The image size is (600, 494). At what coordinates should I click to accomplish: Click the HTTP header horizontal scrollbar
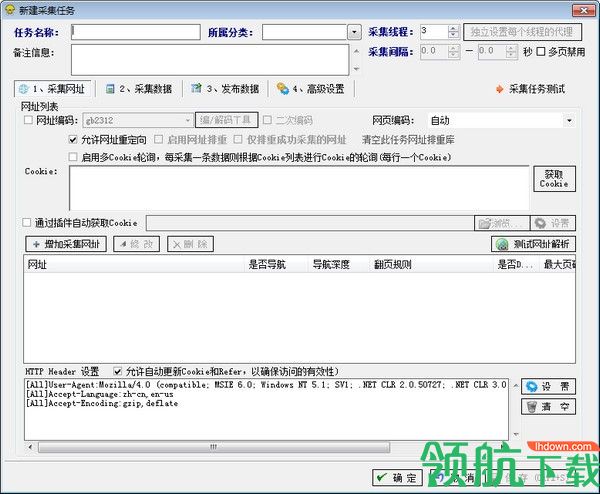coord(214,447)
